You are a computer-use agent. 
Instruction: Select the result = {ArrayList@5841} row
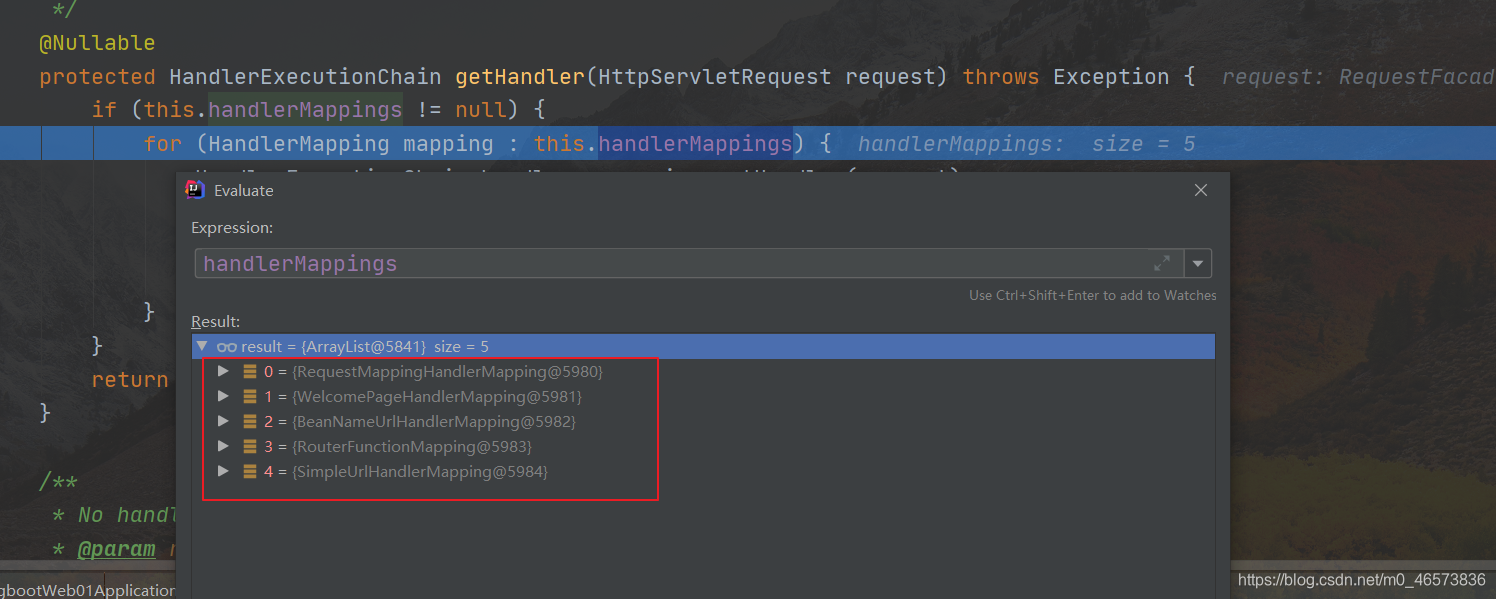click(703, 346)
